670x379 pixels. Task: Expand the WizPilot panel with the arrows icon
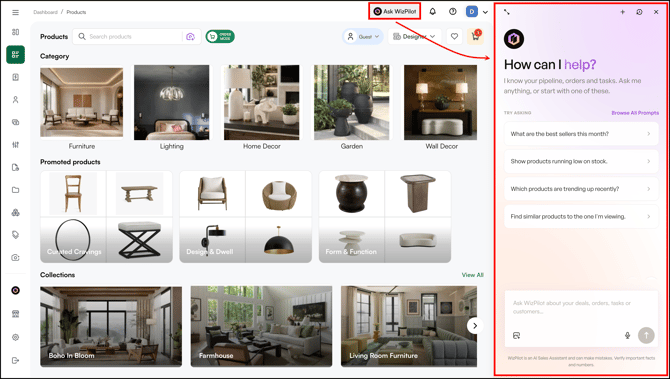click(506, 12)
